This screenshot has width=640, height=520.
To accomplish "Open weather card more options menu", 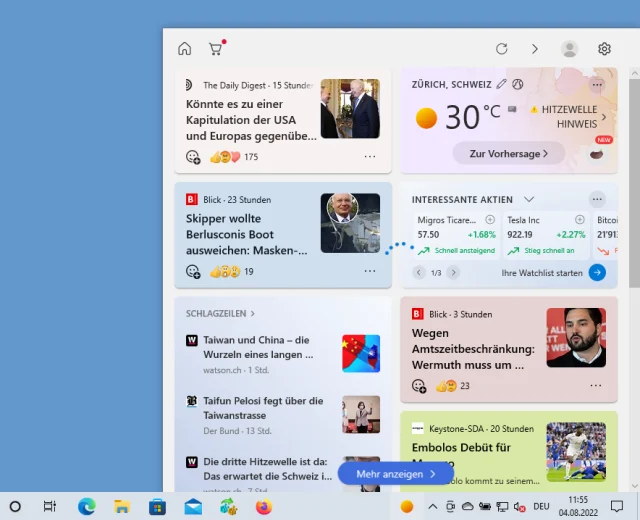I will tap(597, 85).
